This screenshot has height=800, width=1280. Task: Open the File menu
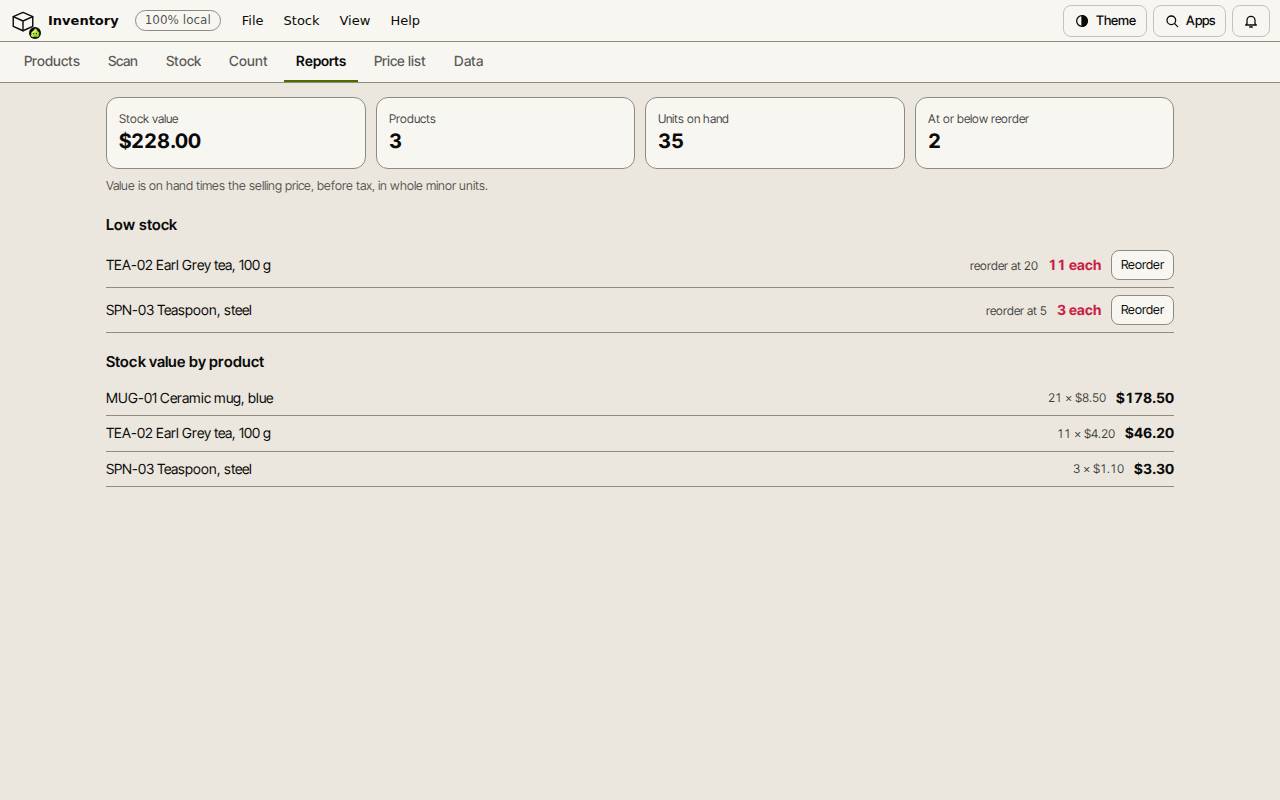click(252, 20)
